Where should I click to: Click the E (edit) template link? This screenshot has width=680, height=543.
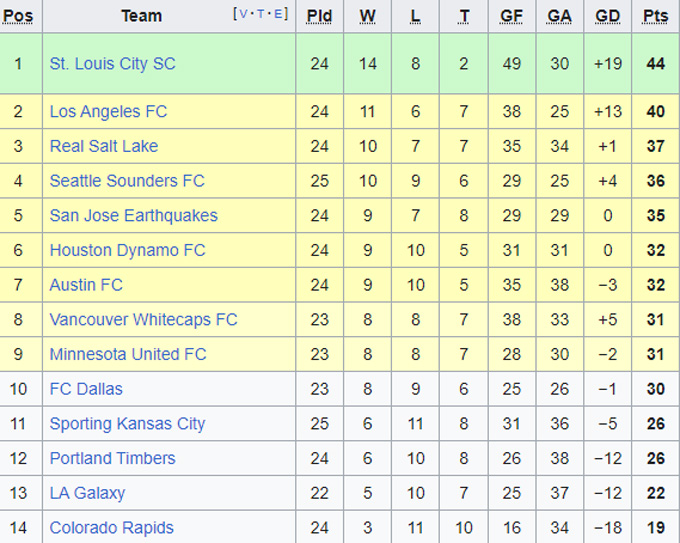pos(279,14)
